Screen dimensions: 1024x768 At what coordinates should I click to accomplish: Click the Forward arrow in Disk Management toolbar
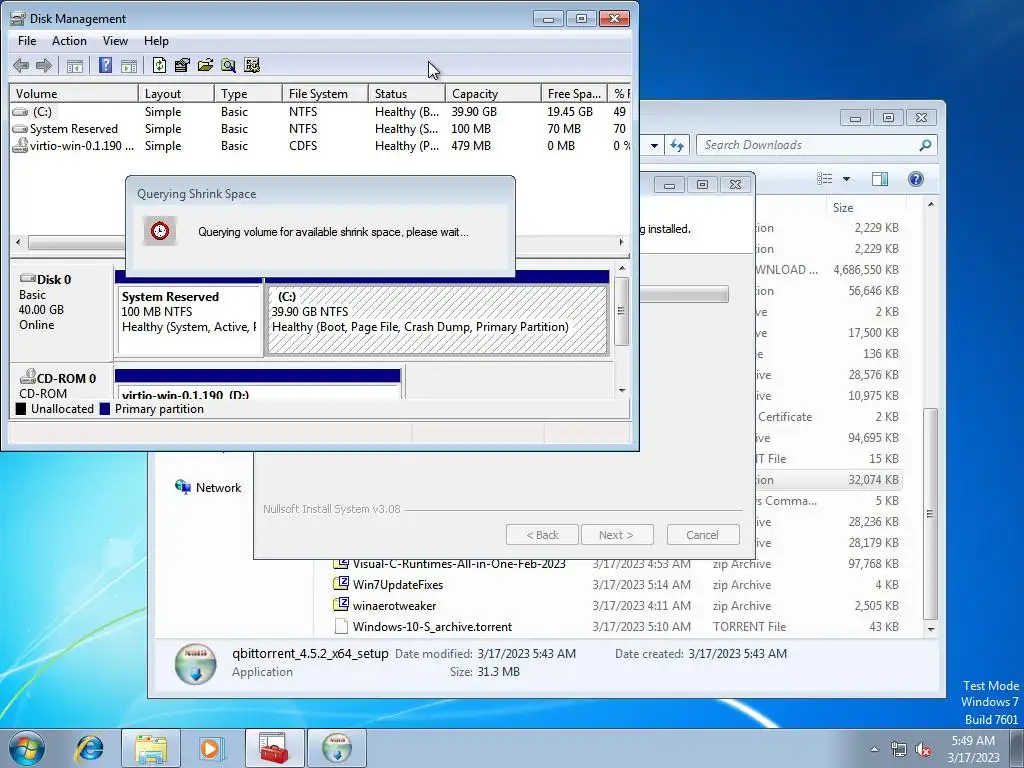pyautogui.click(x=44, y=65)
